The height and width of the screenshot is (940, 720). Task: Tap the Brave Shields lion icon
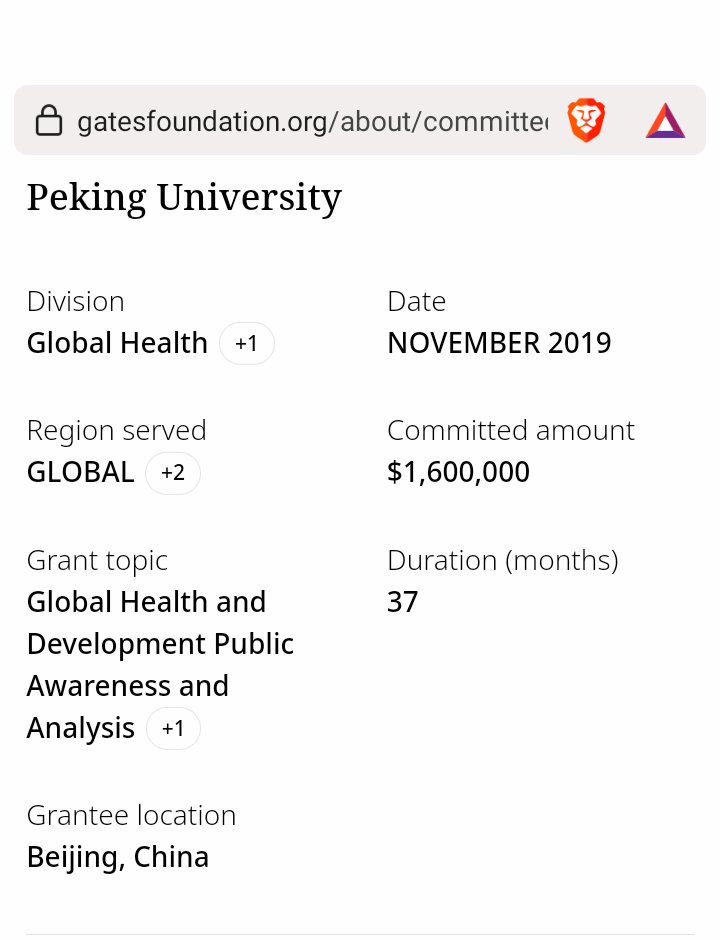[x=586, y=121]
